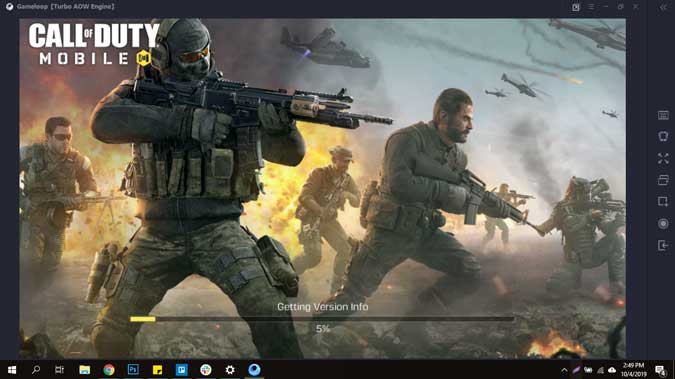The width and height of the screenshot is (675, 379).
Task: Restore down the Gameloop window
Action: pyautogui.click(x=621, y=7)
